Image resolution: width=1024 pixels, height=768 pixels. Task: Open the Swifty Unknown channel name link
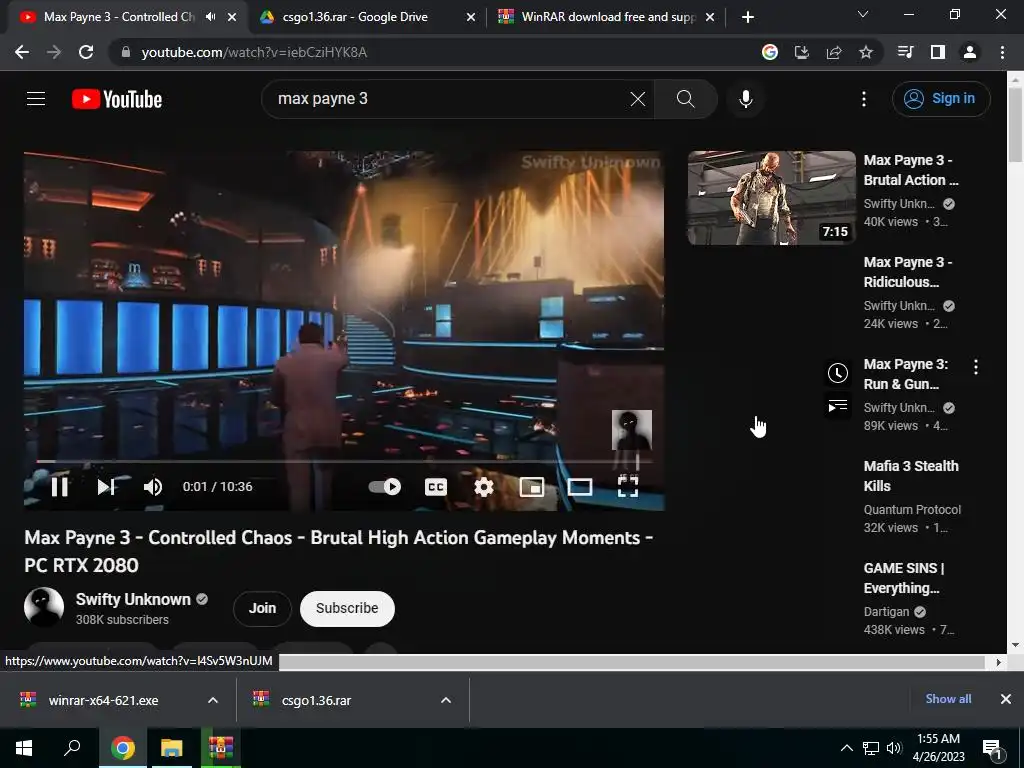[x=133, y=600]
